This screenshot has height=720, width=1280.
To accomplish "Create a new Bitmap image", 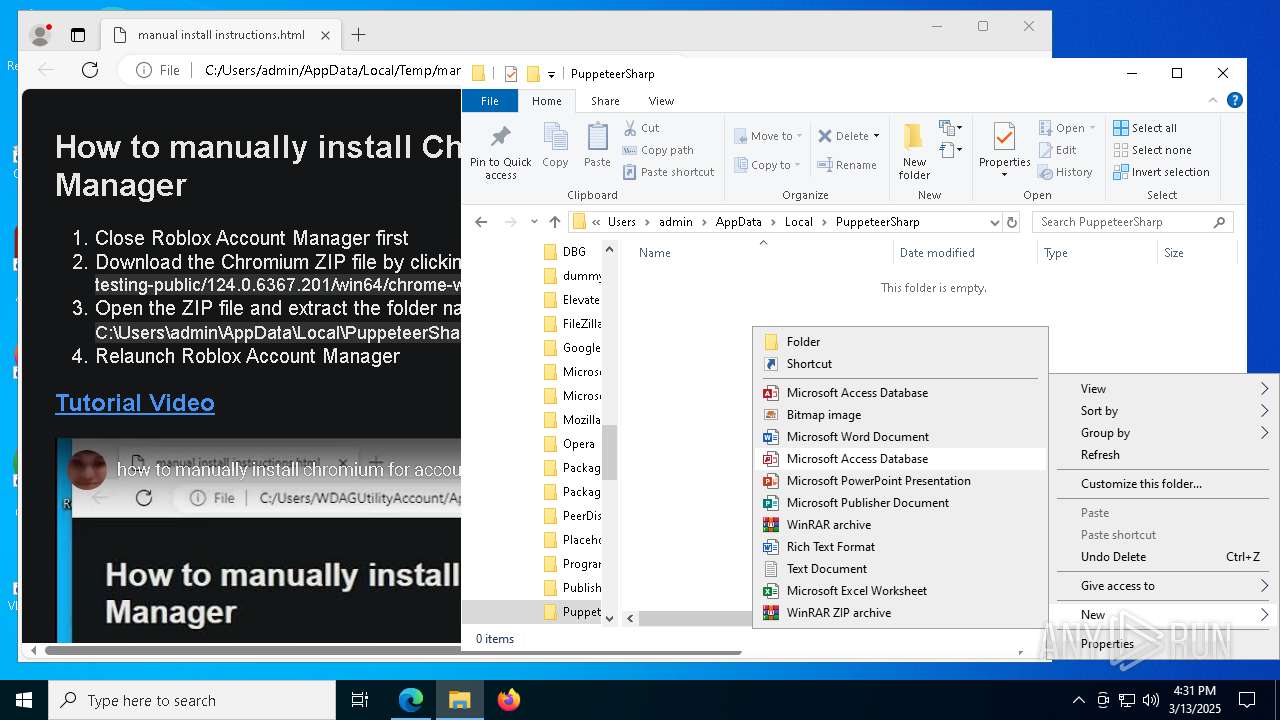I will pyautogui.click(x=900, y=415).
